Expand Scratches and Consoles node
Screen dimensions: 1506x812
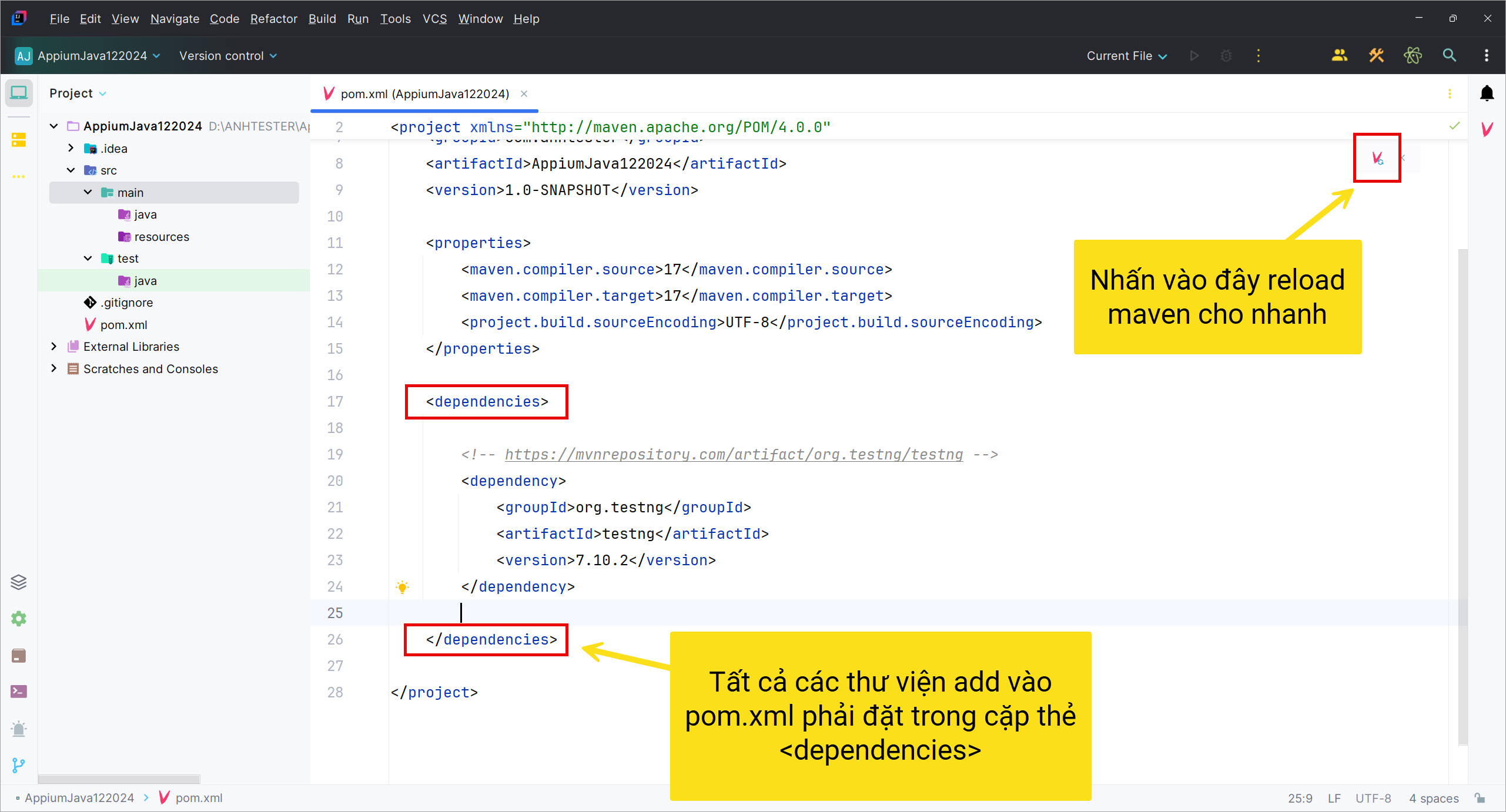pos(54,368)
